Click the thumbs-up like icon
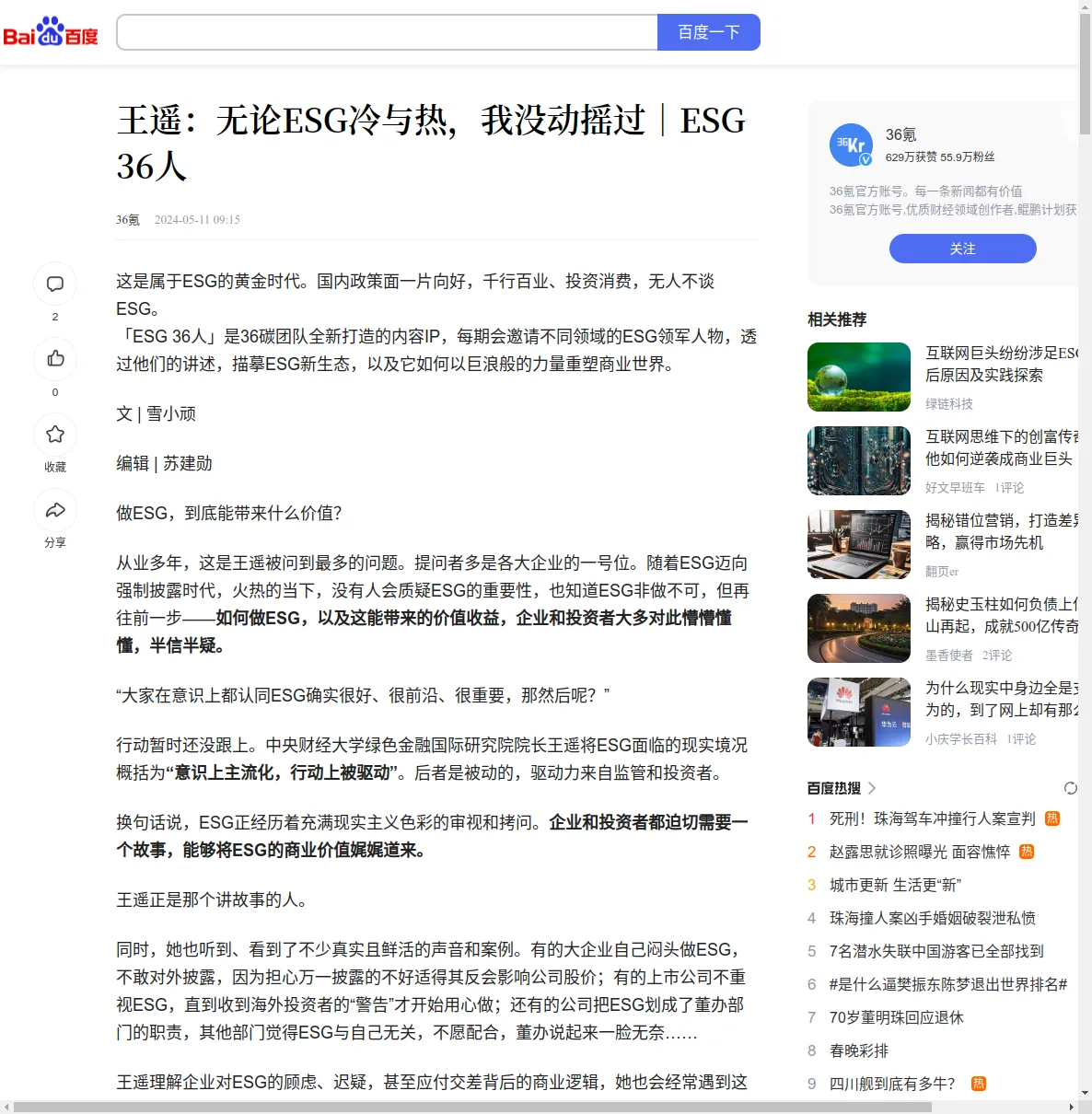1092x1114 pixels. tap(55, 359)
